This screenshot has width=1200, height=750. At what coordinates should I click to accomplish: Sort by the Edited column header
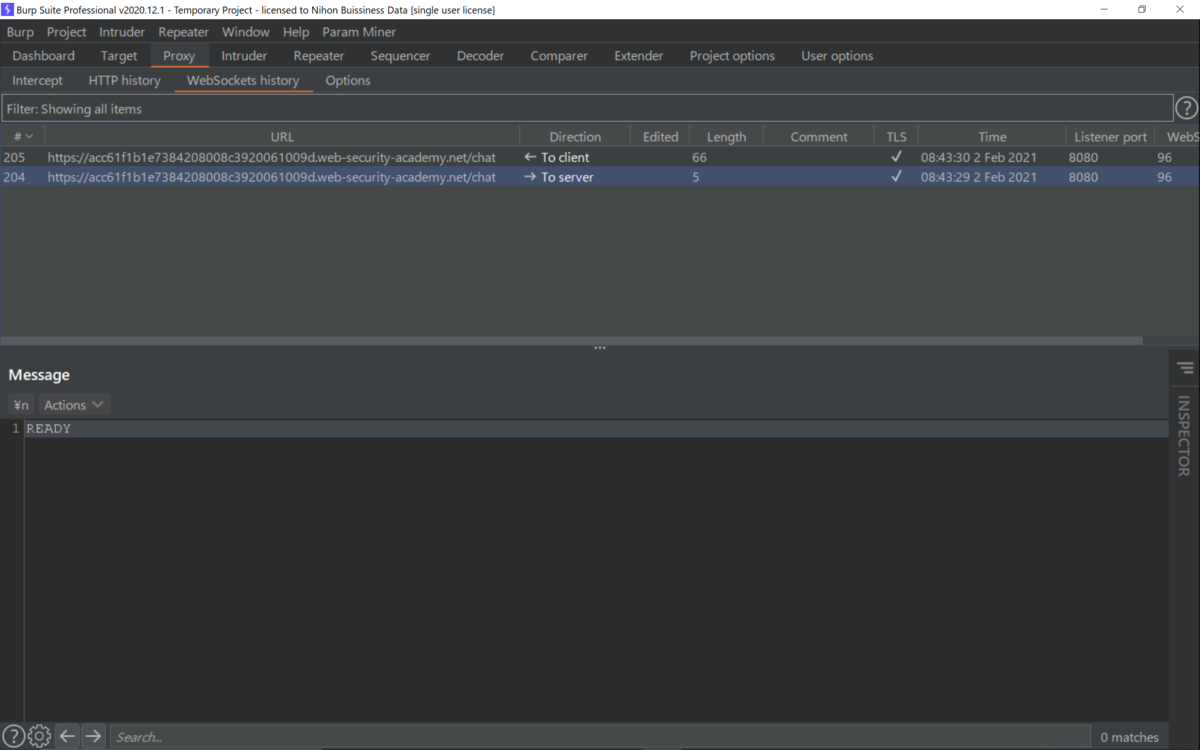pyautogui.click(x=660, y=137)
